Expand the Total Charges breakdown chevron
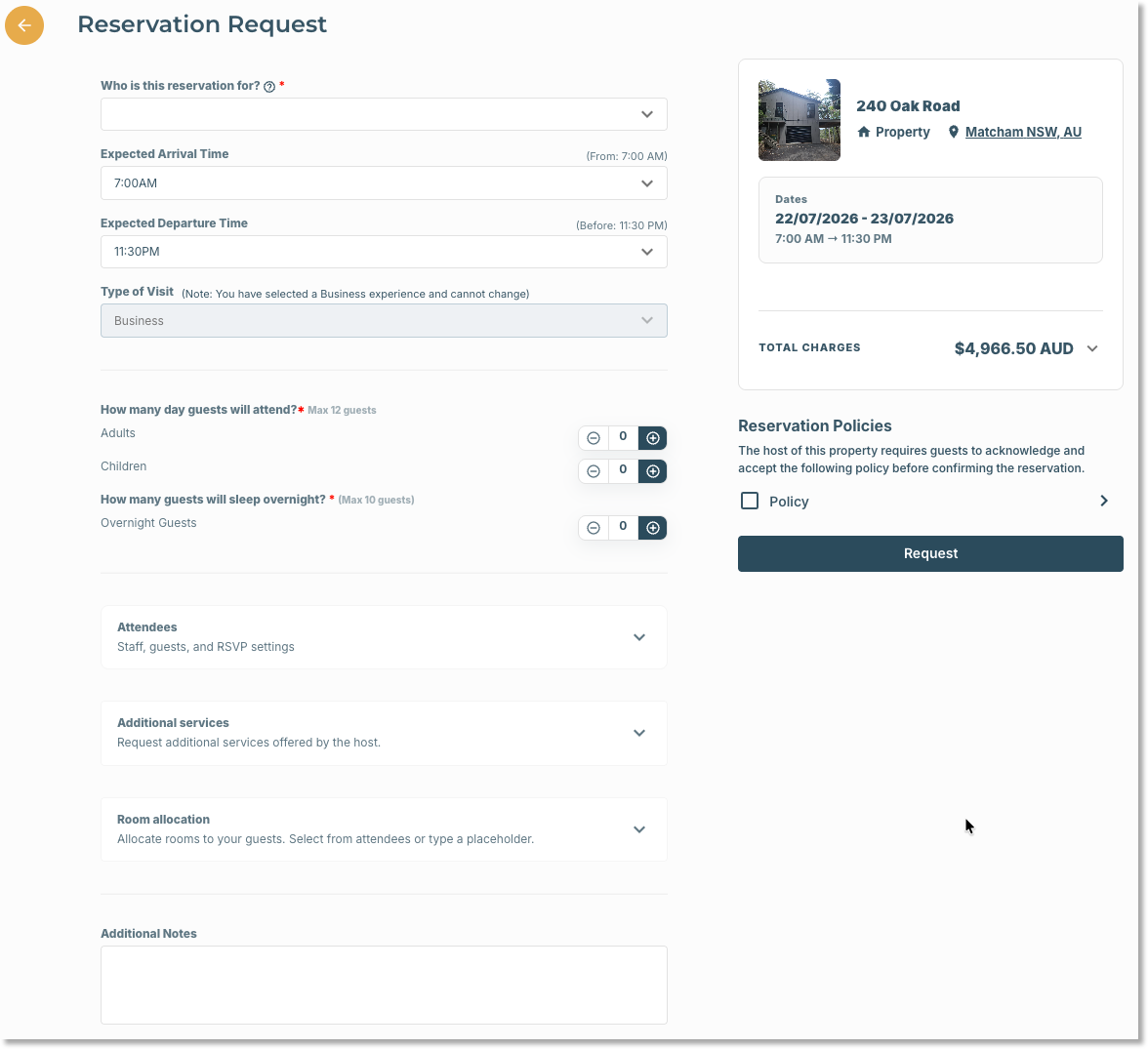This screenshot has width=1148, height=1049. 1092,348
